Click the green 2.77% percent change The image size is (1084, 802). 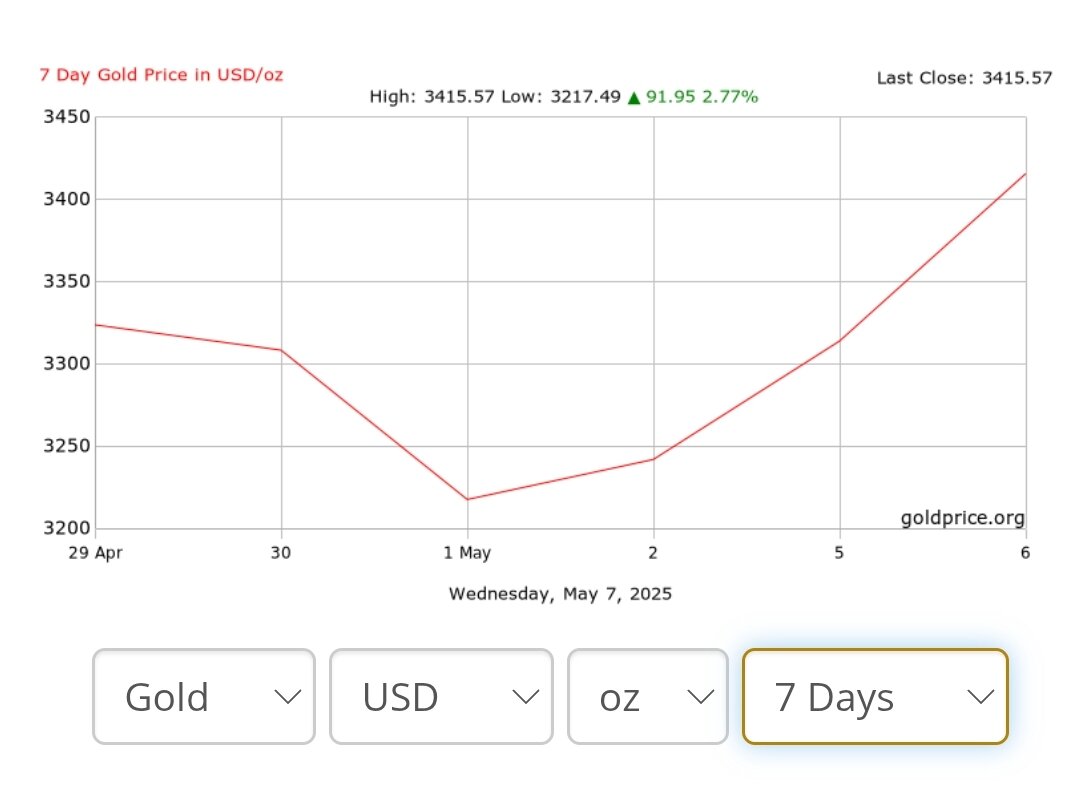[730, 97]
